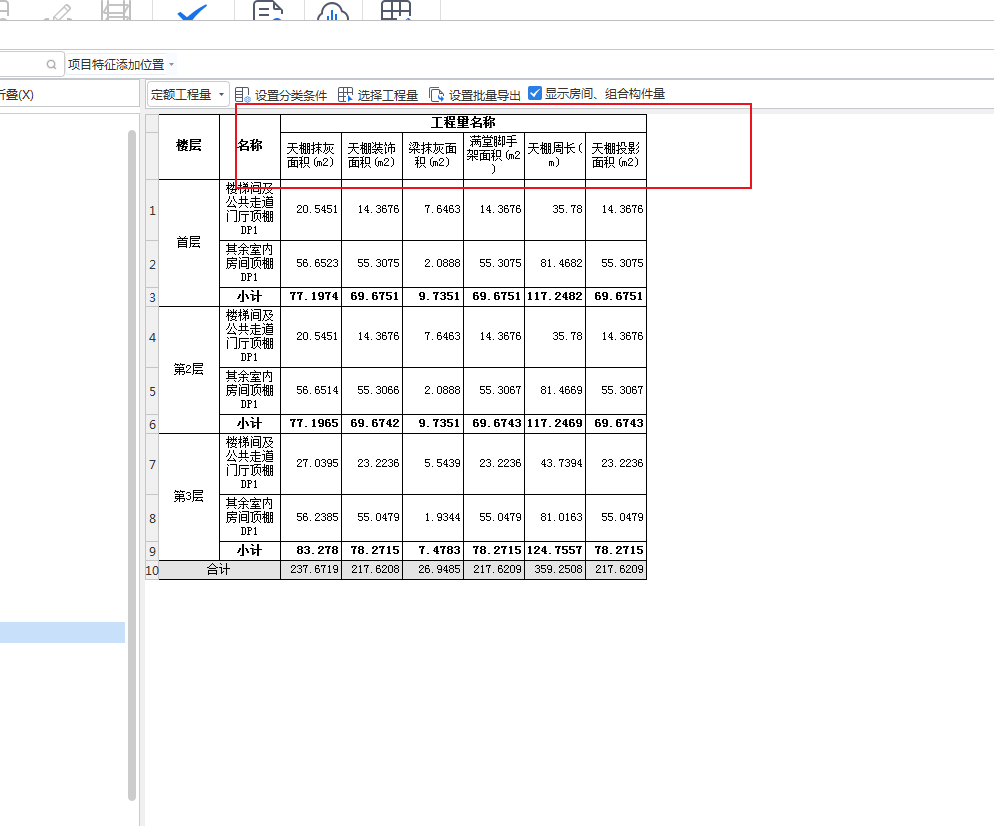
Task: Click the 名称 column header
Action: [x=250, y=146]
